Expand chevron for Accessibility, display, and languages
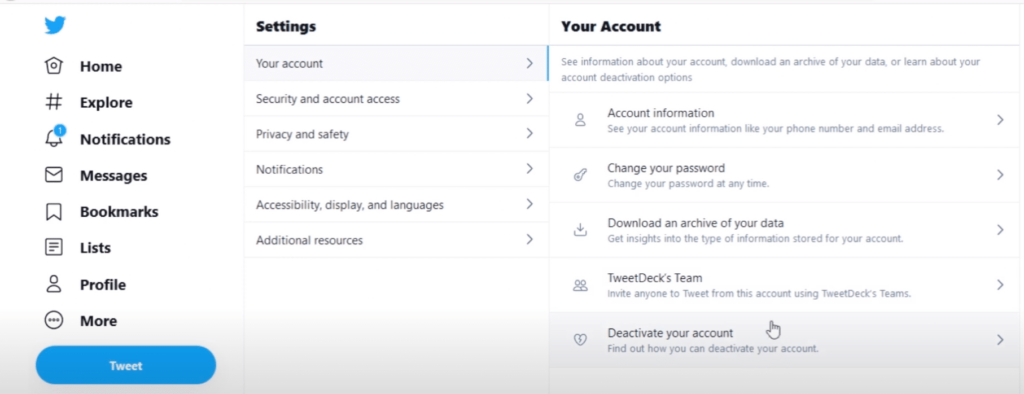Viewport: 1024px width, 394px height. pos(530,204)
